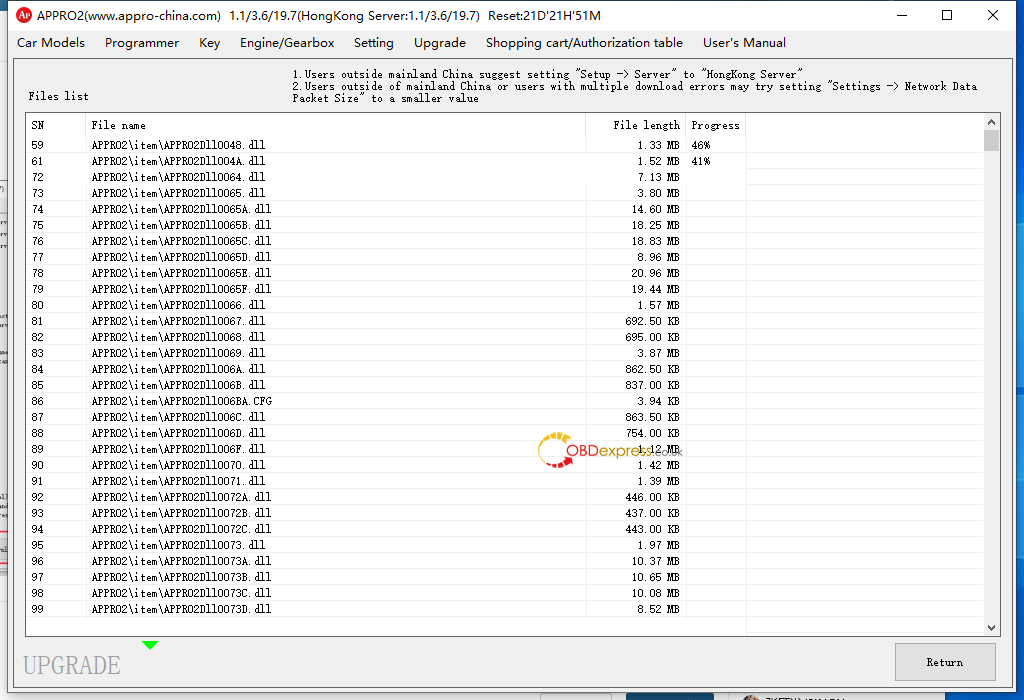
Task: Click the 446.00 KB file length
Action: point(652,497)
